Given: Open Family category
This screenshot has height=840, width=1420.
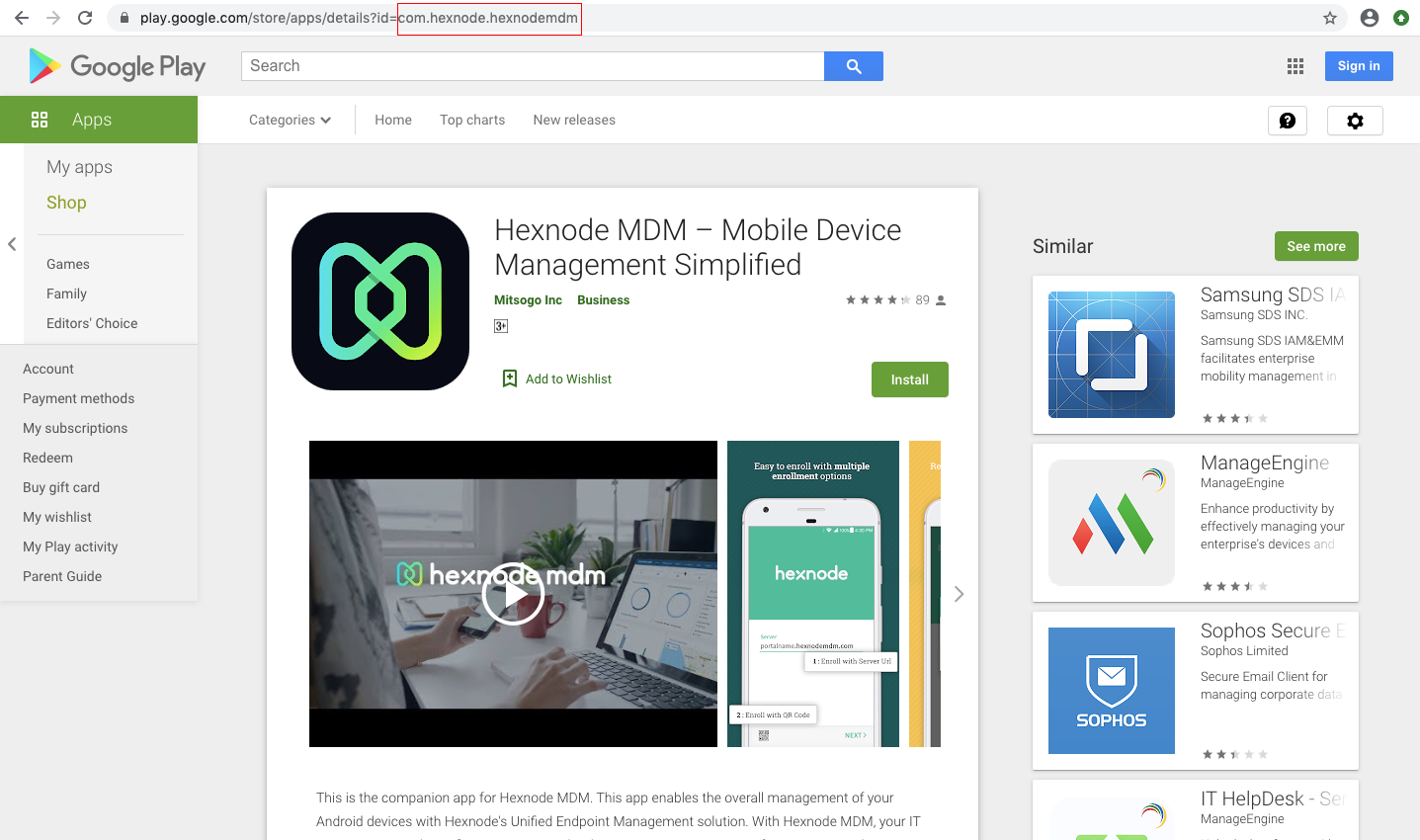Looking at the screenshot, I should (66, 294).
